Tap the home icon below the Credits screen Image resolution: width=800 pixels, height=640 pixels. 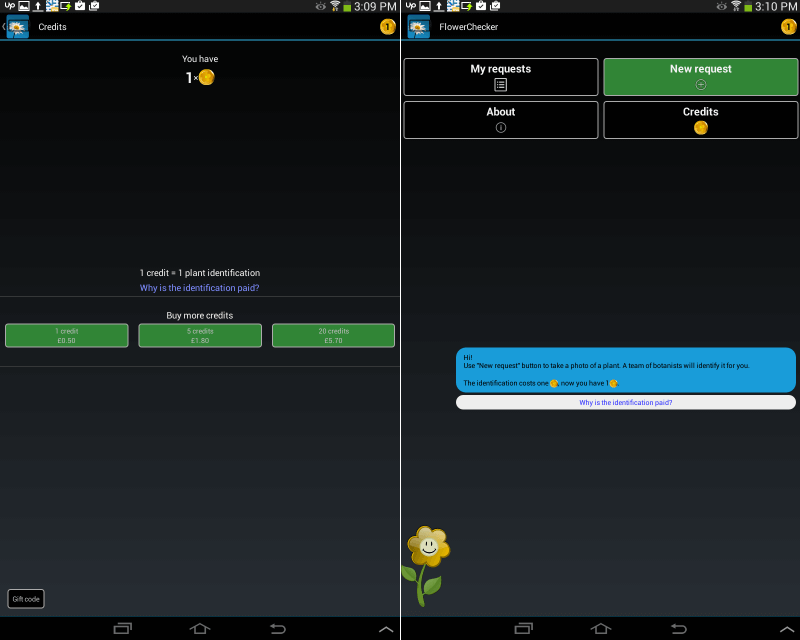pyautogui.click(x=199, y=628)
